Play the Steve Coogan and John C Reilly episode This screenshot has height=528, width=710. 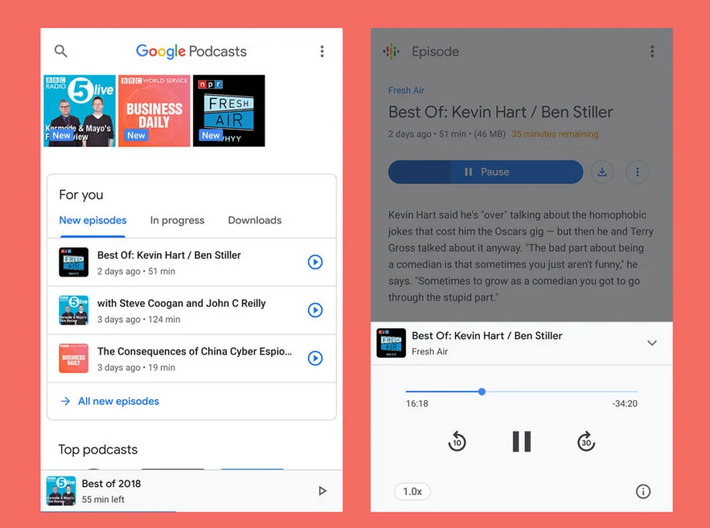tap(315, 310)
